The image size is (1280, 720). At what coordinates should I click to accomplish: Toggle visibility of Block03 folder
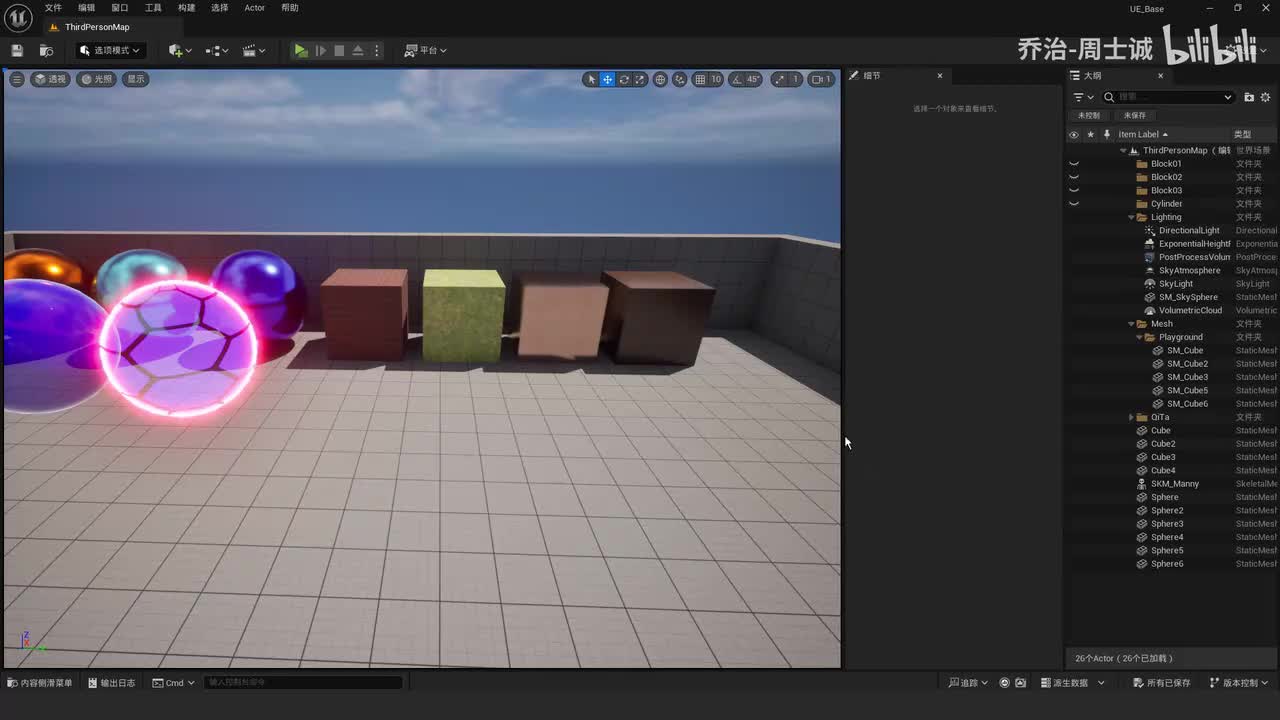click(1074, 190)
